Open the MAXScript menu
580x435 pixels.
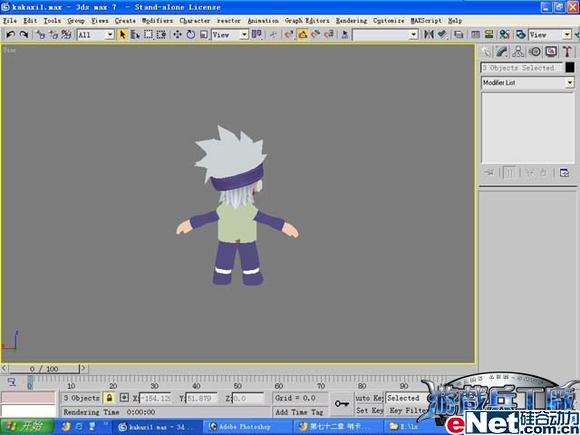(x=426, y=21)
